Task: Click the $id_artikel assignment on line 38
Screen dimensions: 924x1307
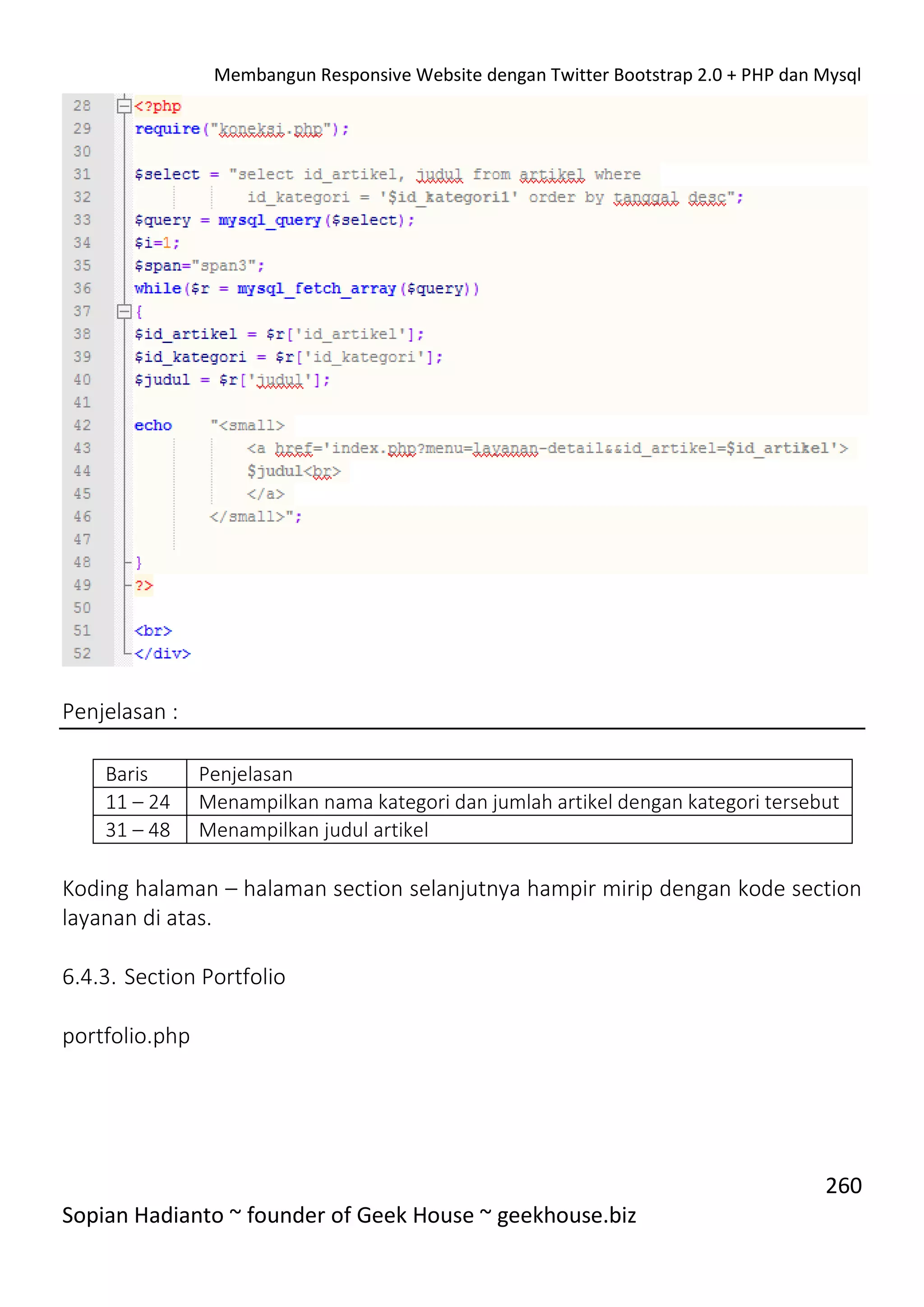Action: tap(279, 335)
